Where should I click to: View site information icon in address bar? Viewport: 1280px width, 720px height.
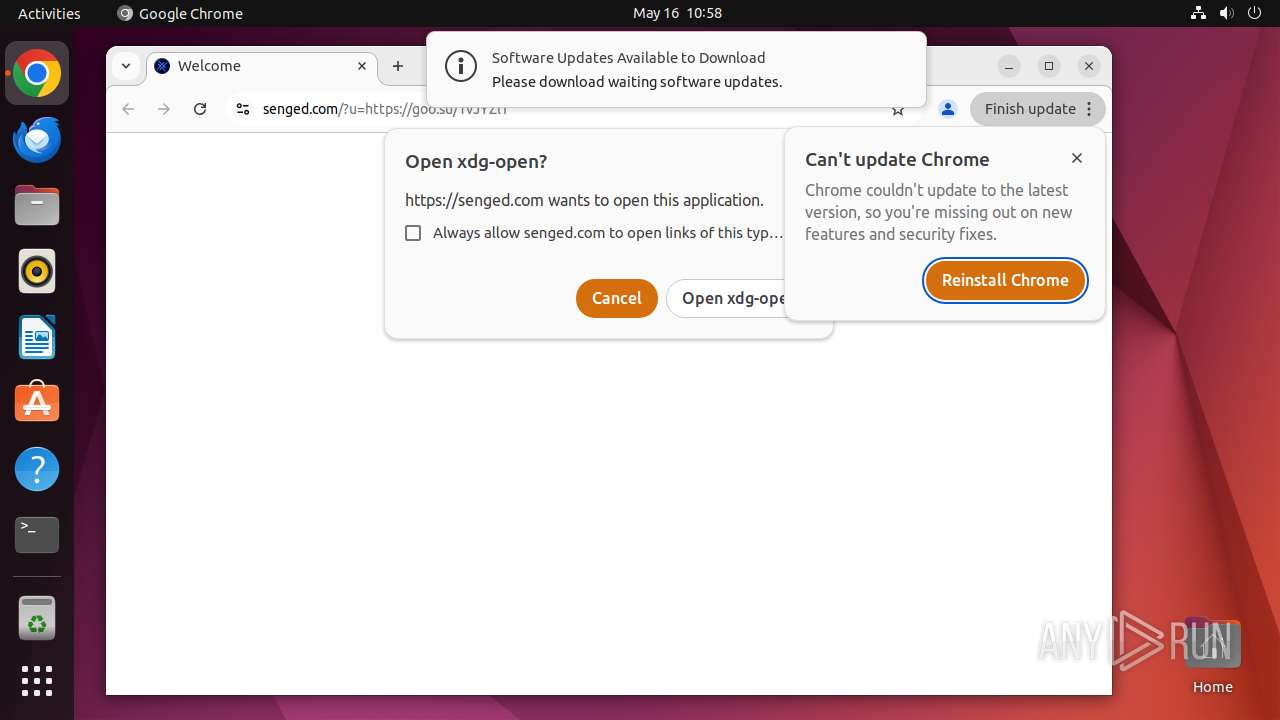[x=242, y=109]
